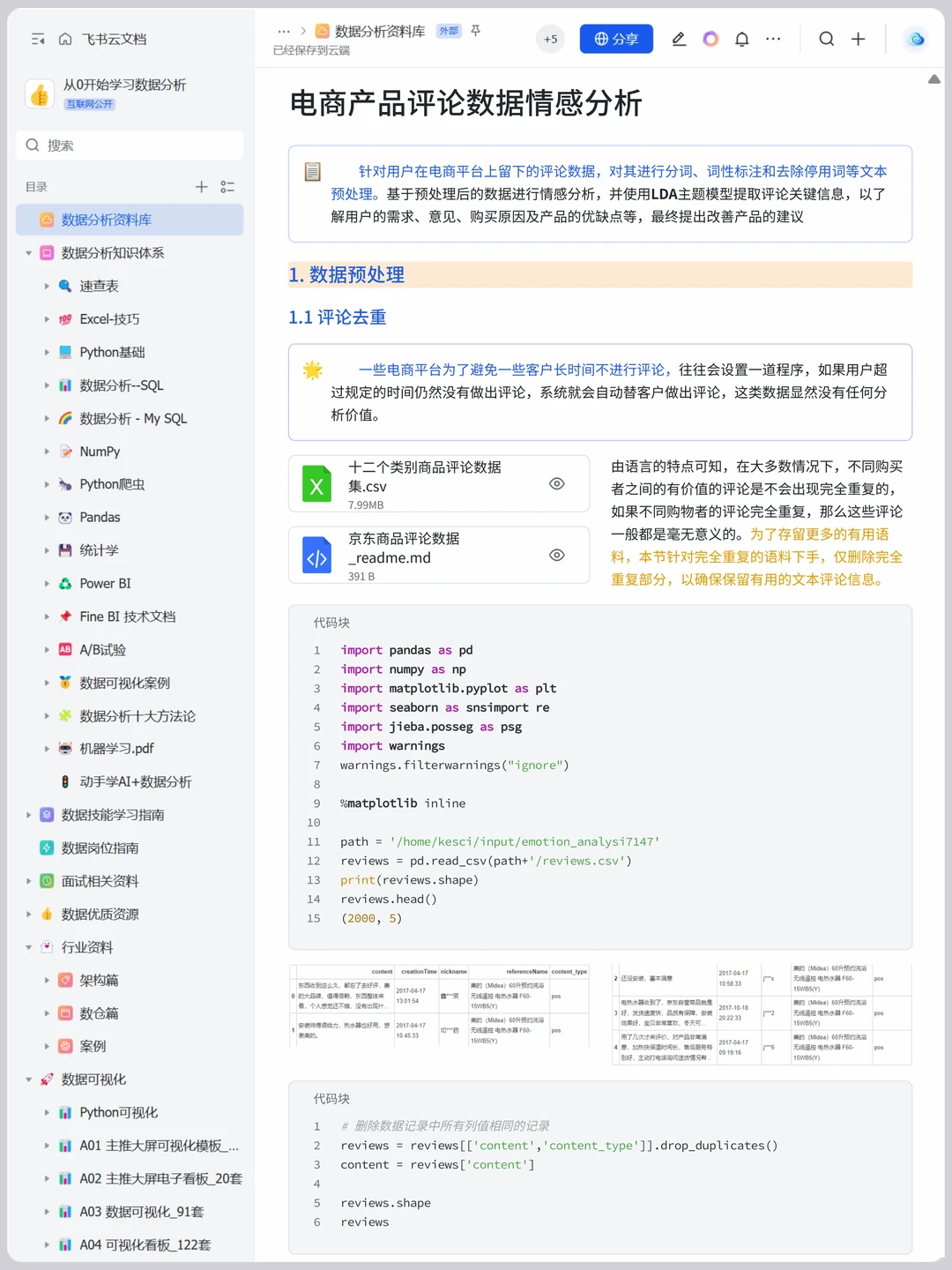The image size is (952, 1270).
Task: Add new page via plus icon in 目录
Action: coord(201,187)
